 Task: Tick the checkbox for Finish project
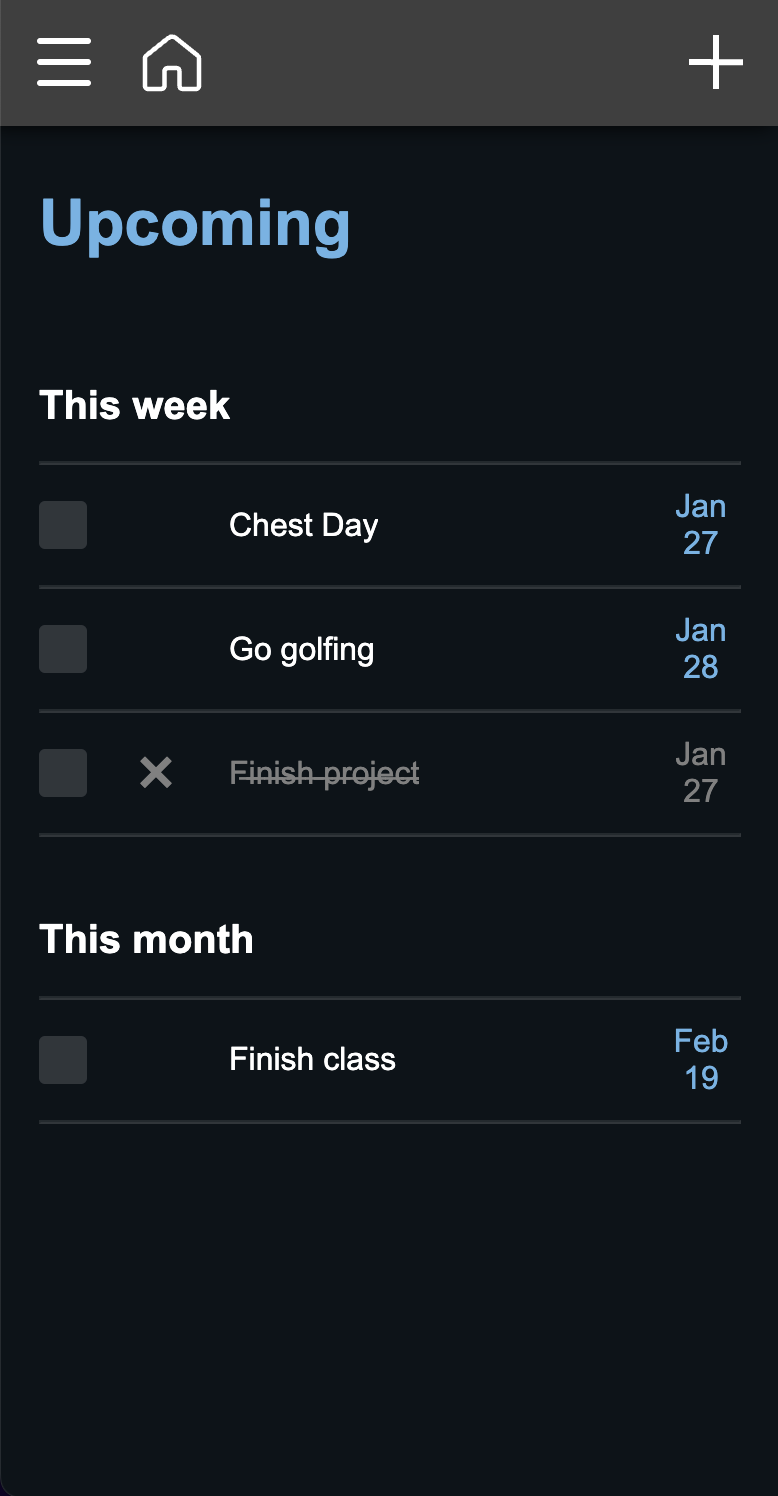coord(62,772)
